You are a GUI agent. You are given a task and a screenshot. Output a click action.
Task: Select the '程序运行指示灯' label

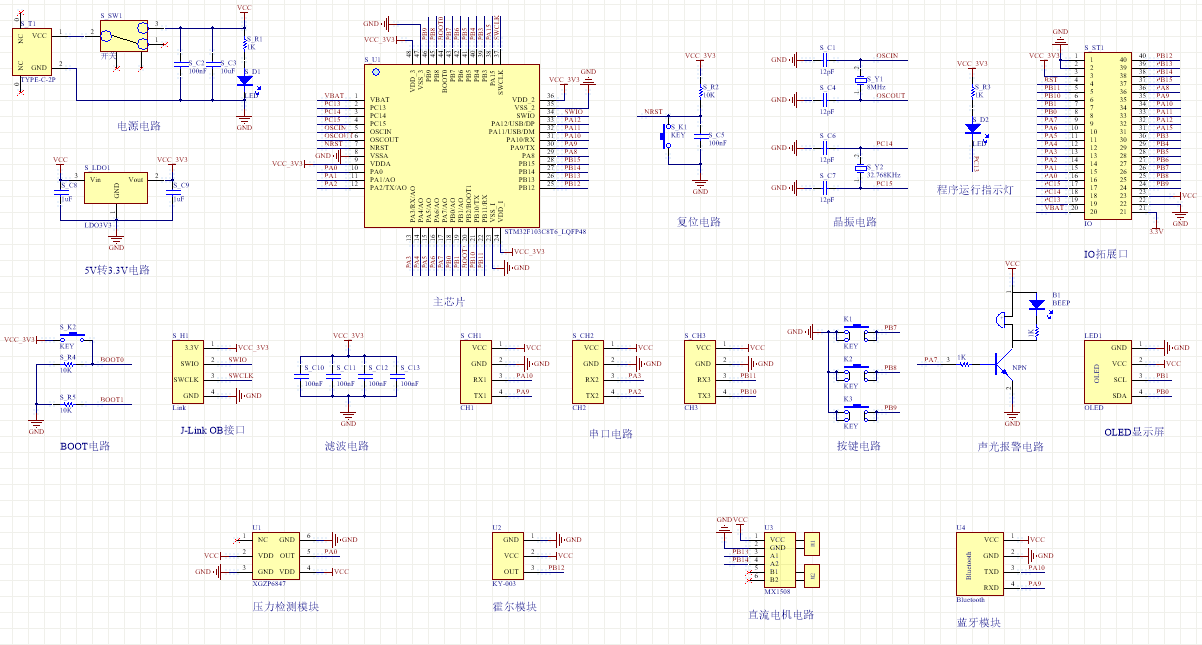975,189
